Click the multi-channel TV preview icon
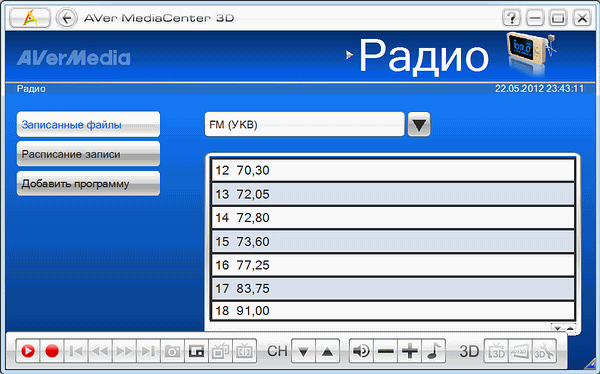The width and height of the screenshot is (600, 374). tap(220, 351)
